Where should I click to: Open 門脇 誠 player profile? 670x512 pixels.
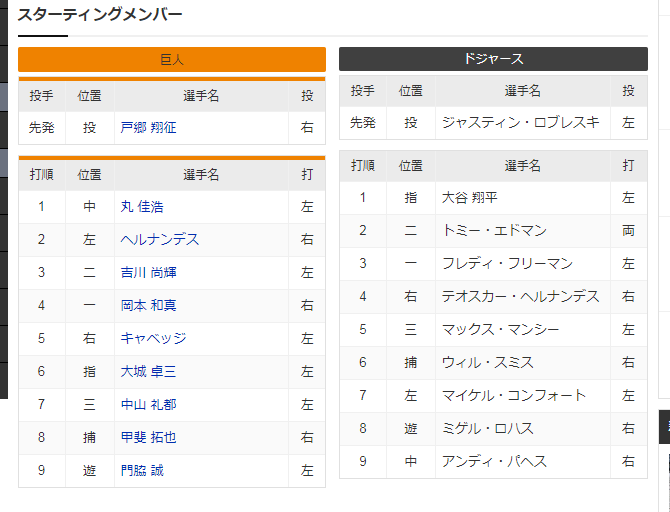tap(142, 470)
